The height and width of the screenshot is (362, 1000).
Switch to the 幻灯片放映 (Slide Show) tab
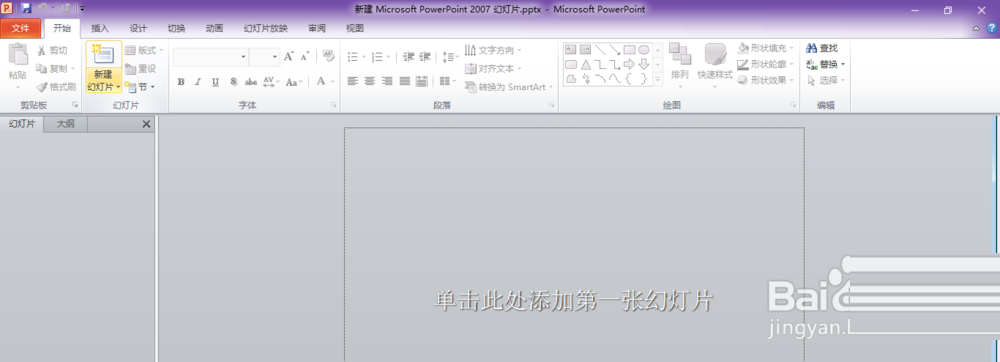click(265, 28)
